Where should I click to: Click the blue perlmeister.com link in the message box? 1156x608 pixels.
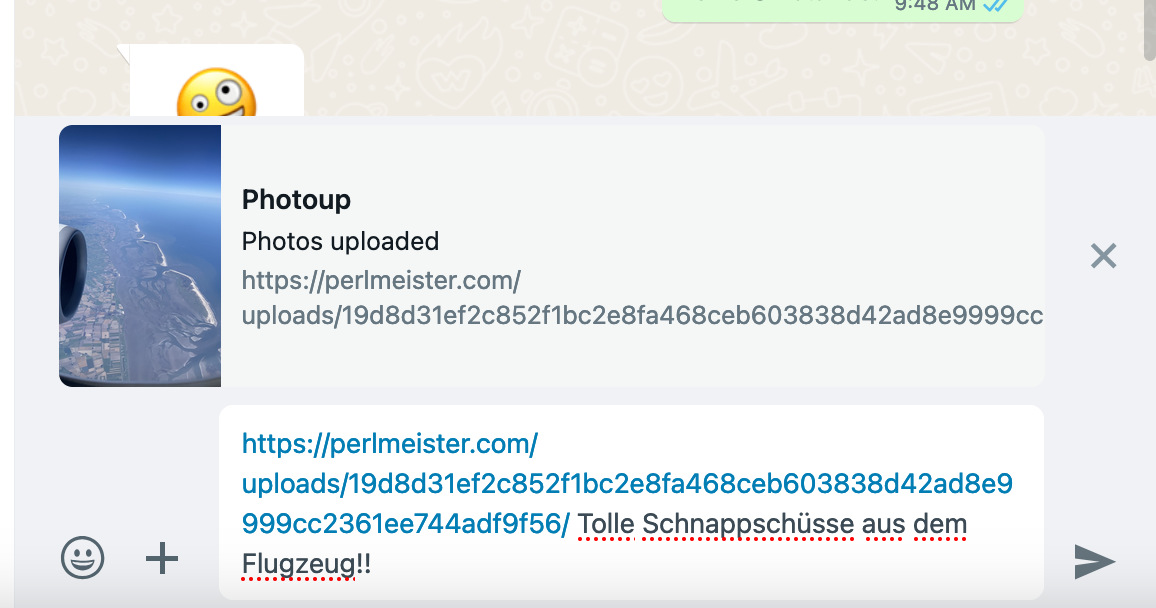click(627, 483)
